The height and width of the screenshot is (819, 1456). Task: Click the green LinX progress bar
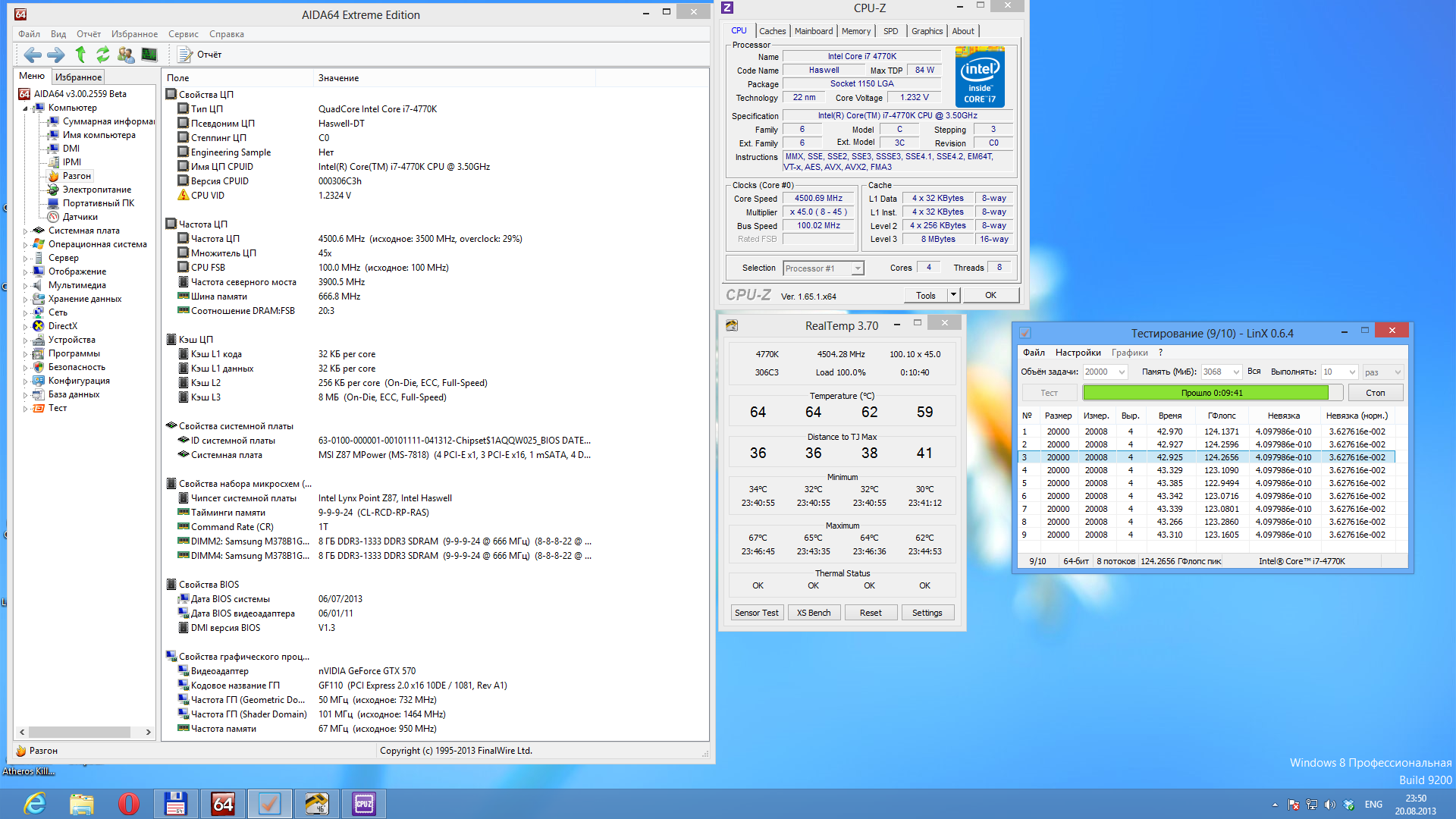coord(1206,393)
